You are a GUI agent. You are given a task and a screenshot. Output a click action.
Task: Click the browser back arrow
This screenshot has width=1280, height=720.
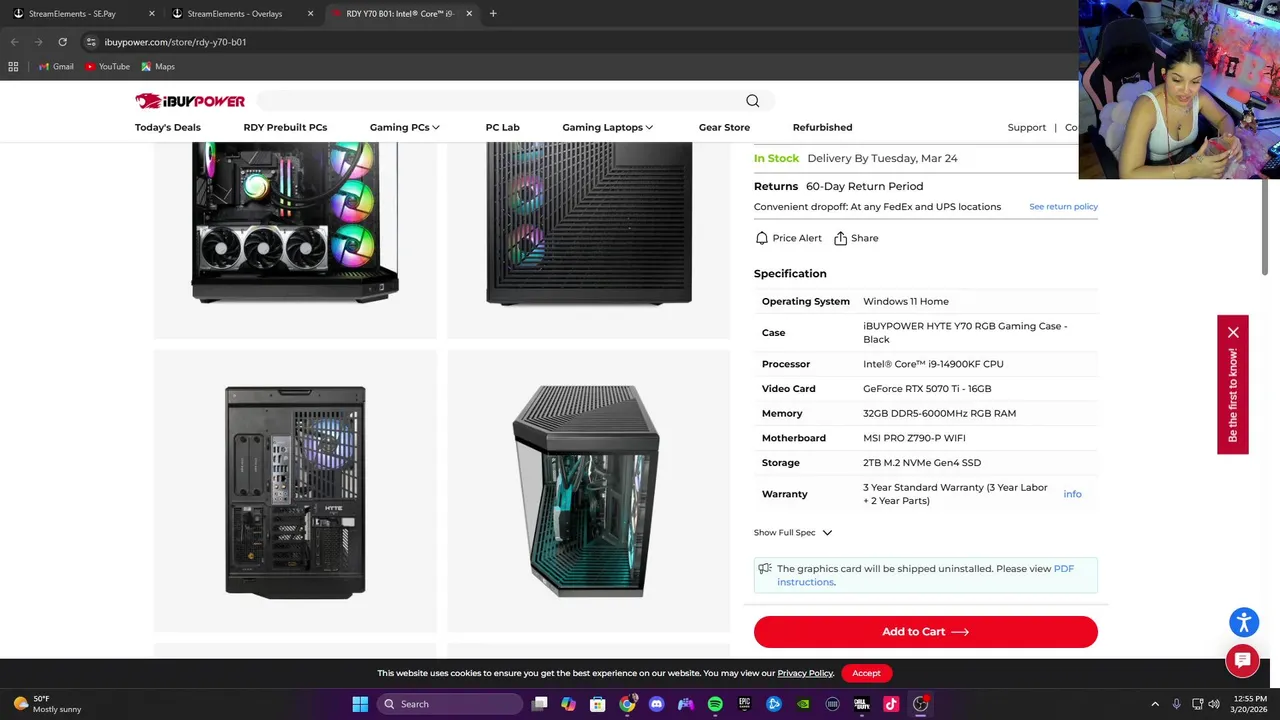14,42
